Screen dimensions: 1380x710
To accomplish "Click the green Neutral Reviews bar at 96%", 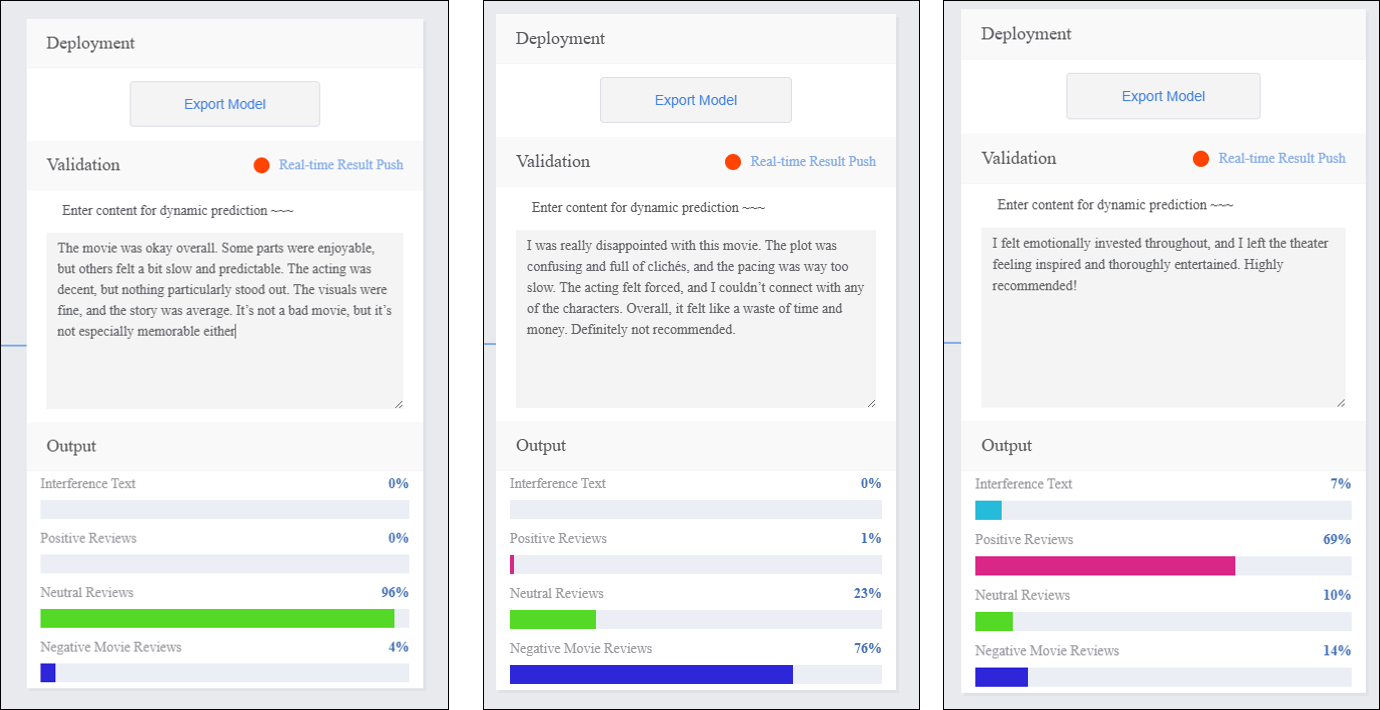I will [217, 619].
